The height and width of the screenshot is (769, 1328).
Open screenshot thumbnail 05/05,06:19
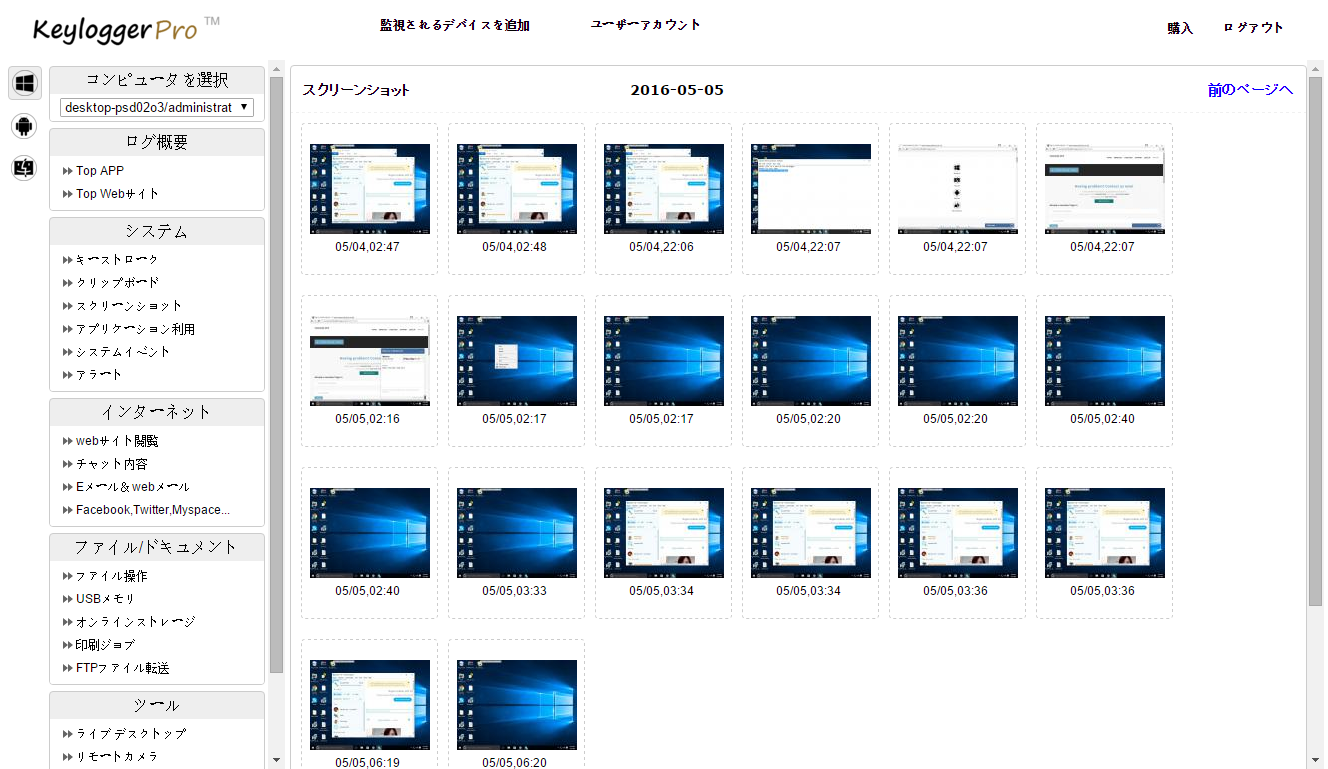[370, 705]
